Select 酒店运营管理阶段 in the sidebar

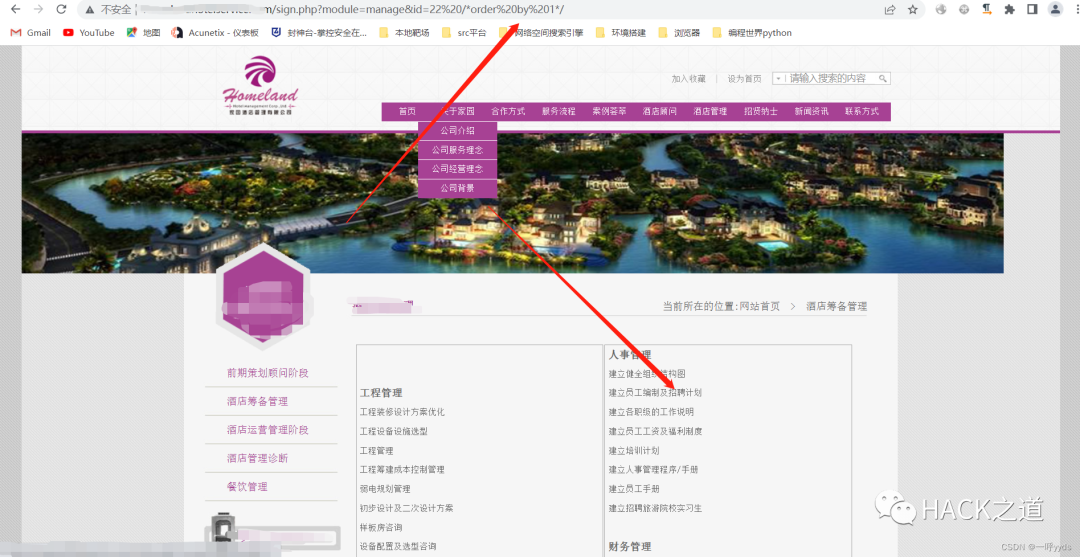coord(267,430)
